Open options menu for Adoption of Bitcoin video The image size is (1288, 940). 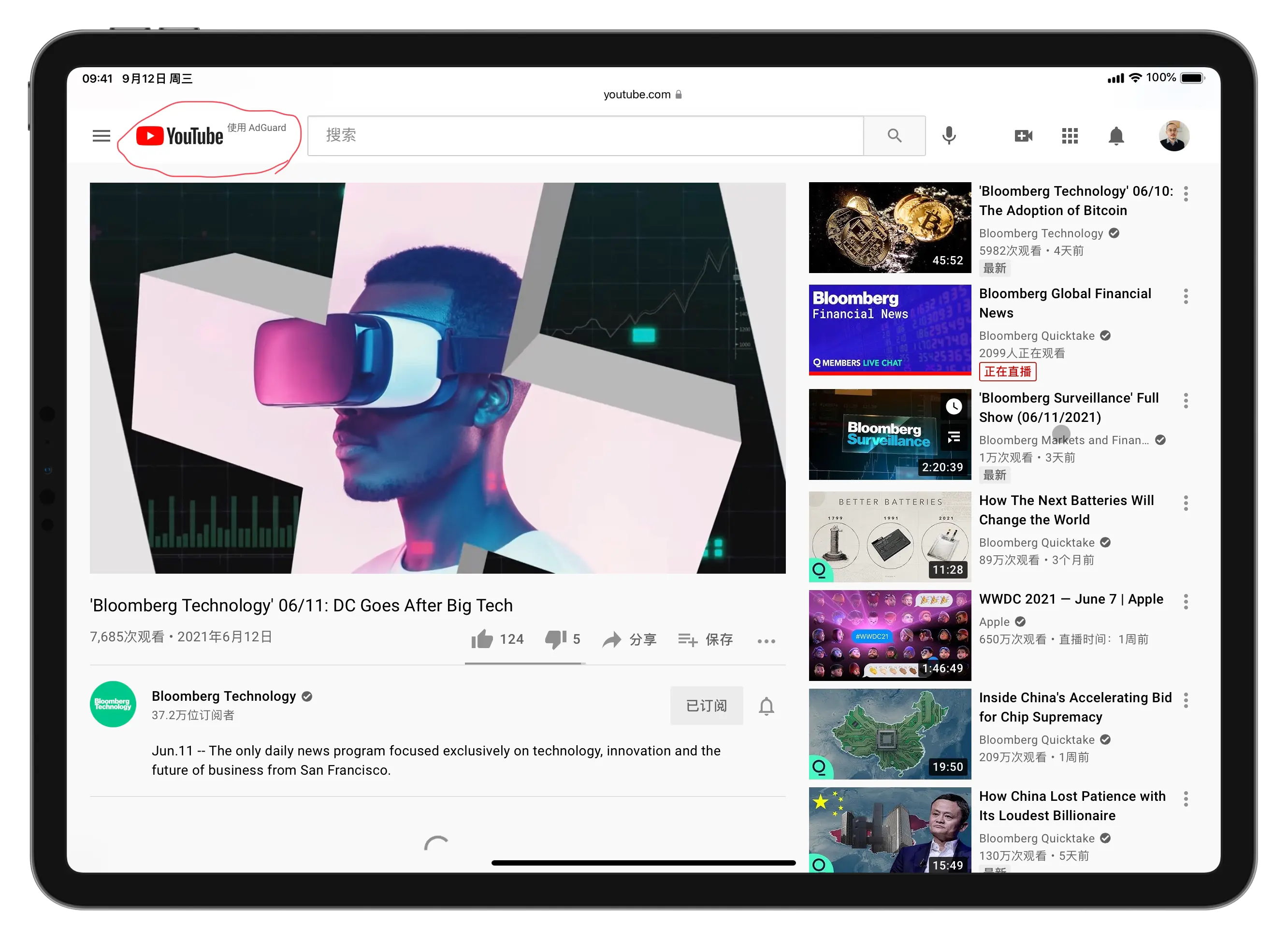click(x=1186, y=194)
